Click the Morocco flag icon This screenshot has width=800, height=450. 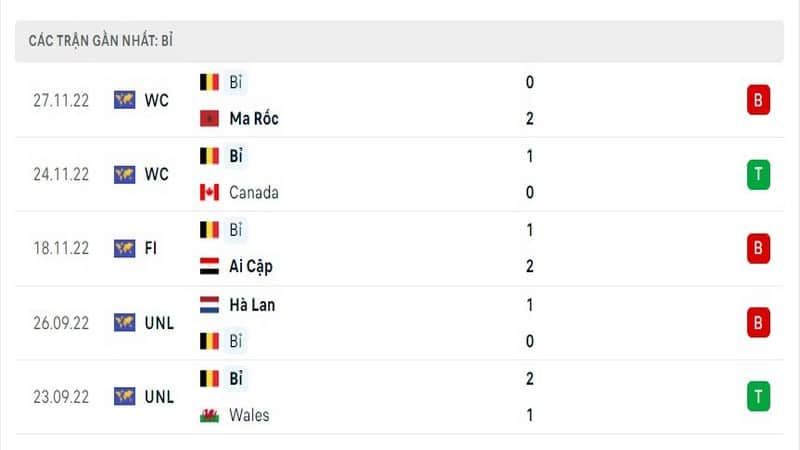click(209, 118)
